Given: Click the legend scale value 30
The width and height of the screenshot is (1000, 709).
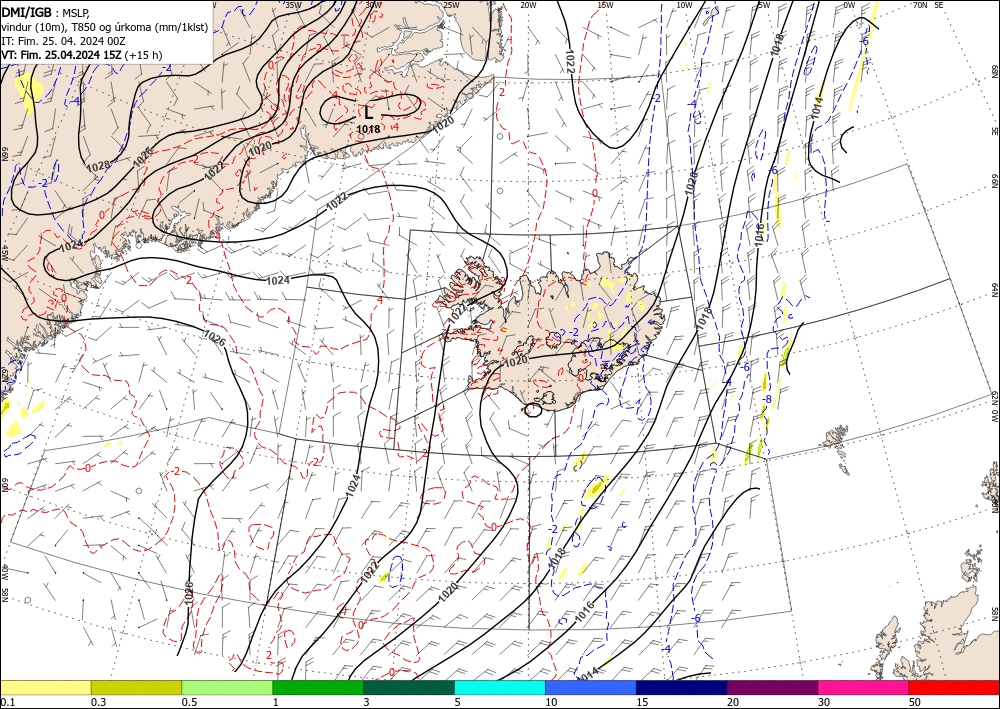Looking at the screenshot, I should [824, 702].
